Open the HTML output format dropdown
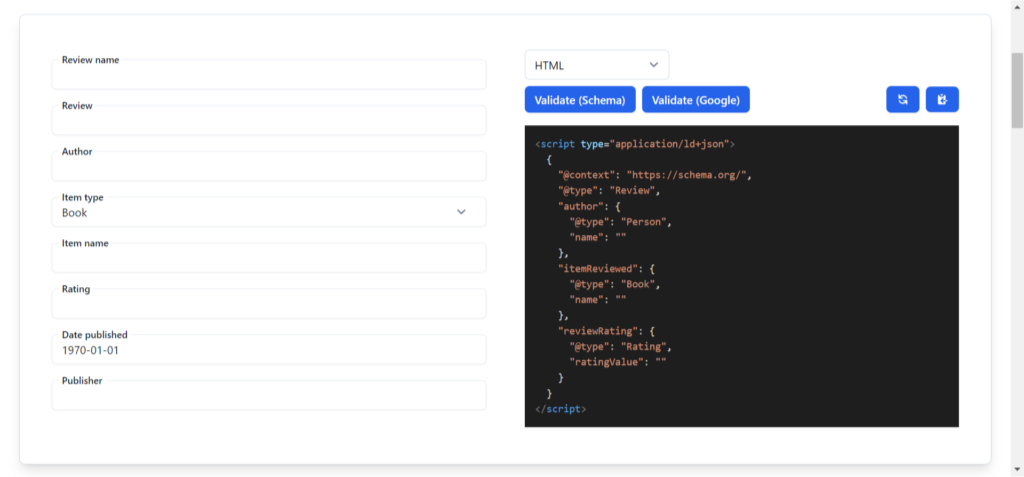The height and width of the screenshot is (477, 1024). 597,65
